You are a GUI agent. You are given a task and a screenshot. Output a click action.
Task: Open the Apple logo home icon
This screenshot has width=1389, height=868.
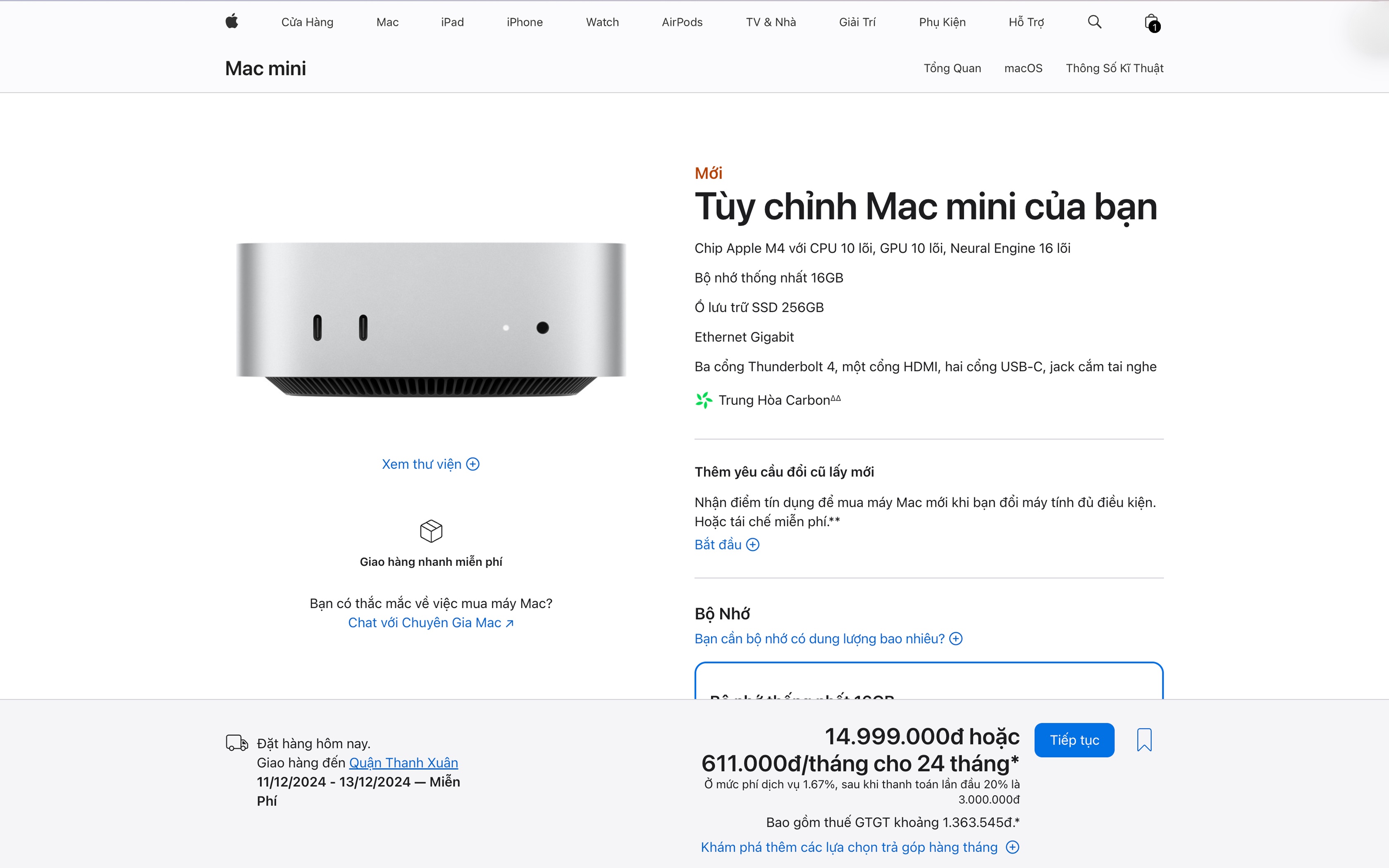tap(232, 22)
